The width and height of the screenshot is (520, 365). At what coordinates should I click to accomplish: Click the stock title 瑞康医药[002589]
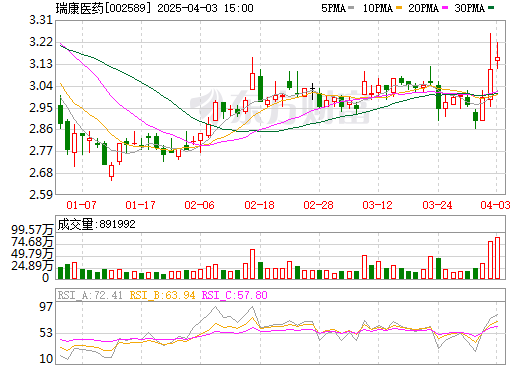tap(103, 8)
